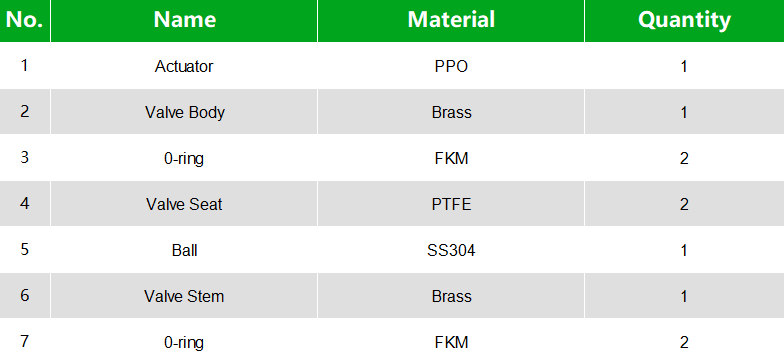The width and height of the screenshot is (784, 361).
Task: Select the SS304 material cell
Action: pyautogui.click(x=451, y=250)
